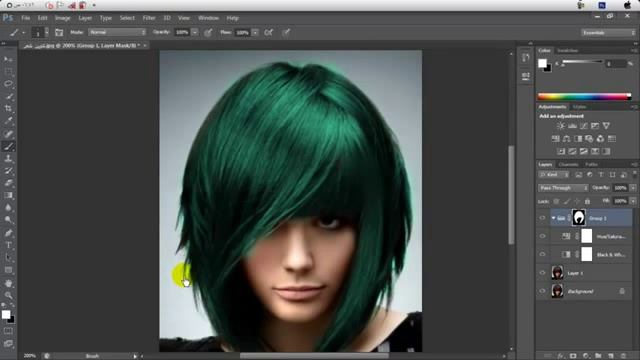Select Layer 1 thumbnail
This screenshot has height=360, width=640.
(557, 273)
